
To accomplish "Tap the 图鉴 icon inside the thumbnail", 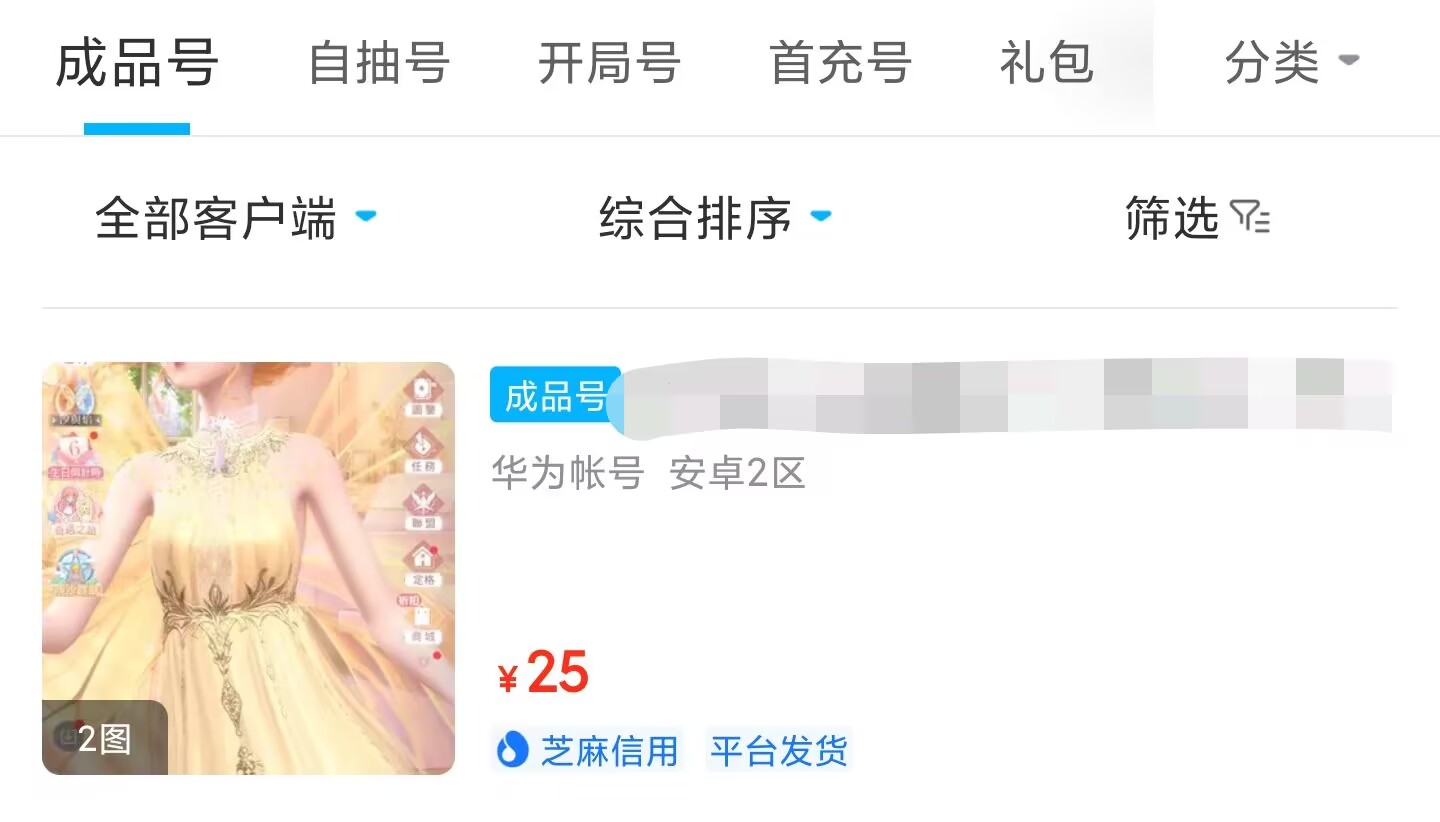I will pyautogui.click(x=424, y=395).
